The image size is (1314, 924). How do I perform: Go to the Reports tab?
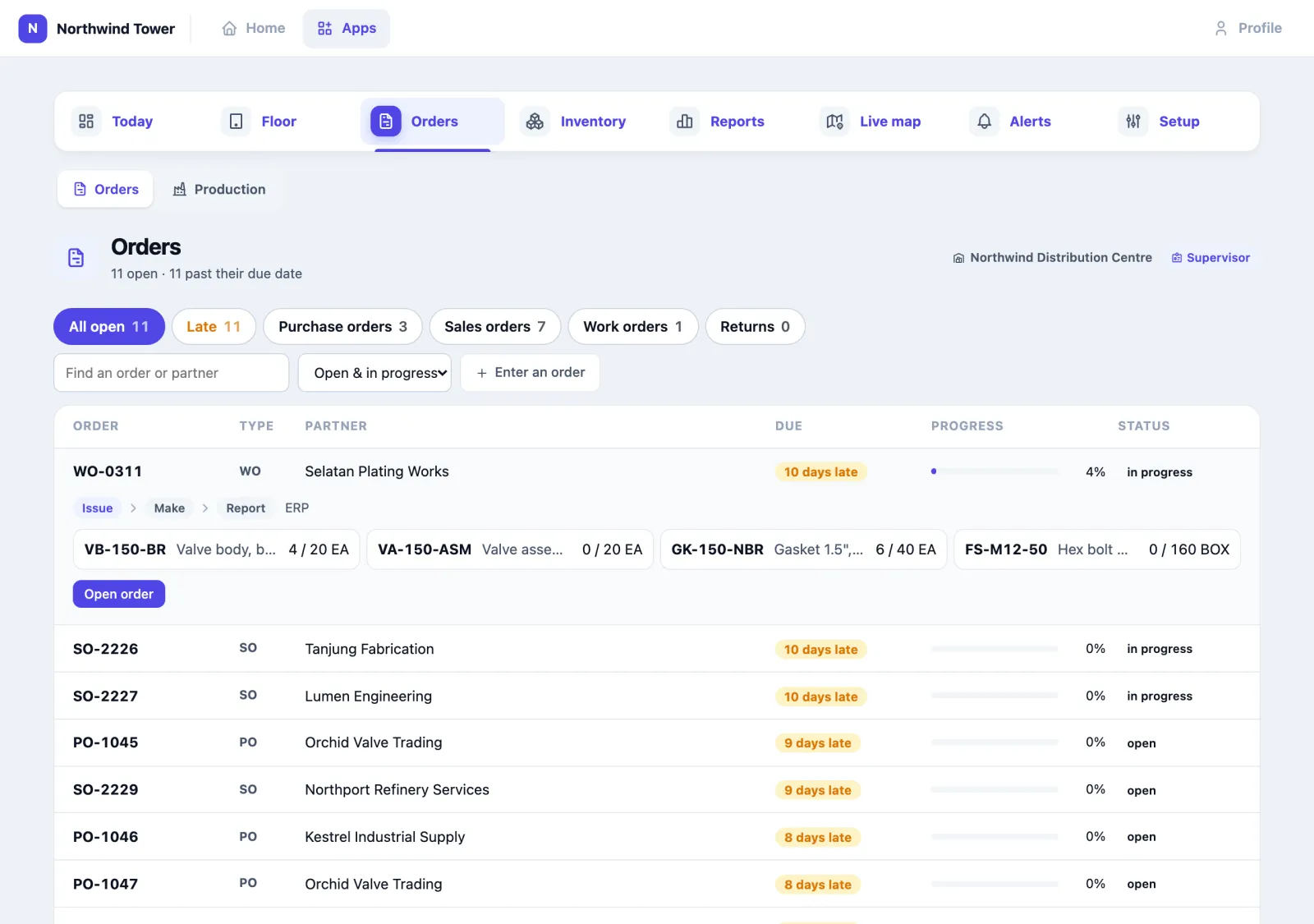pos(732,122)
